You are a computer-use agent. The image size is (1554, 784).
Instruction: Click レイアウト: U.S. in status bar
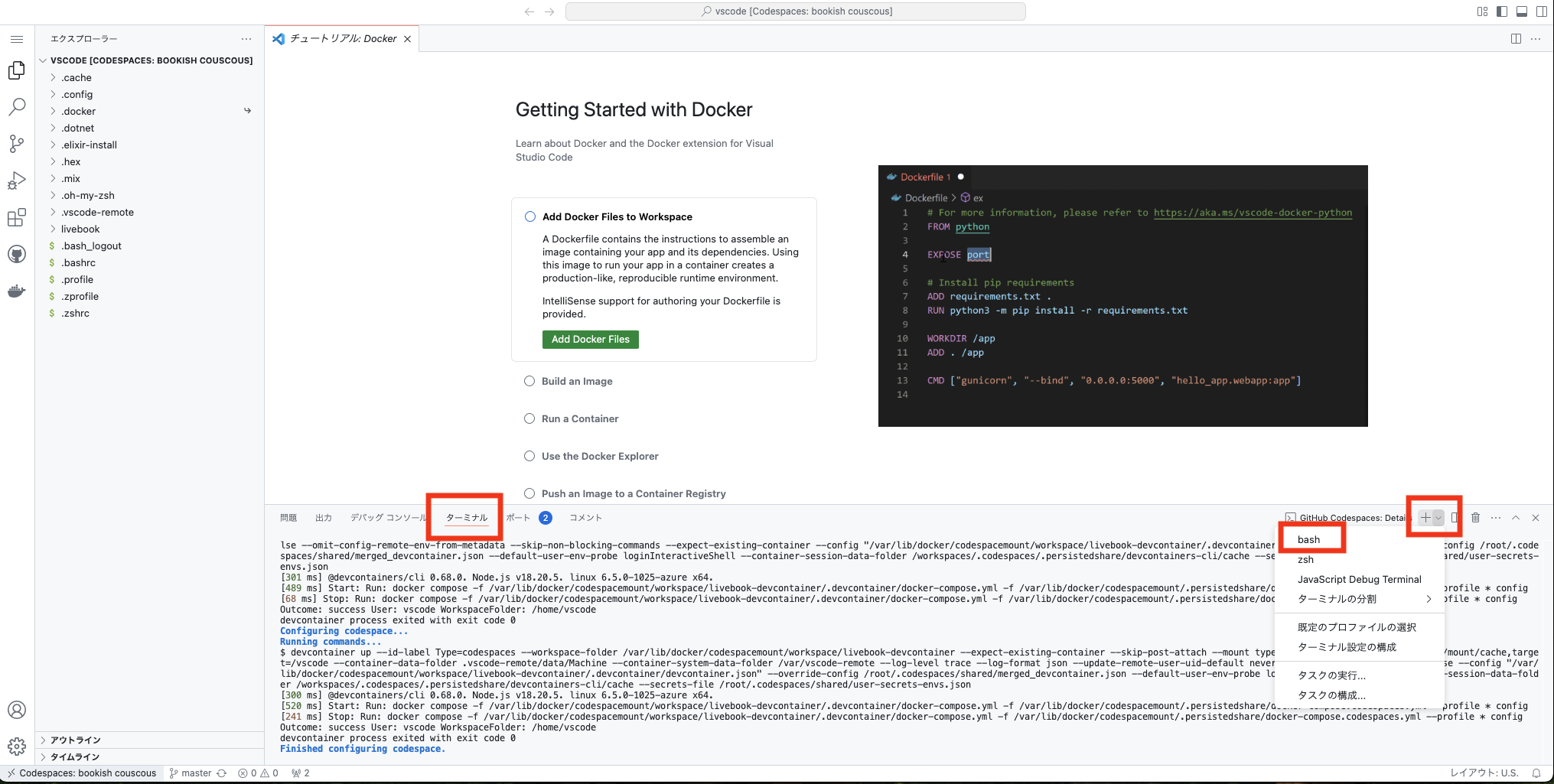pos(1484,773)
